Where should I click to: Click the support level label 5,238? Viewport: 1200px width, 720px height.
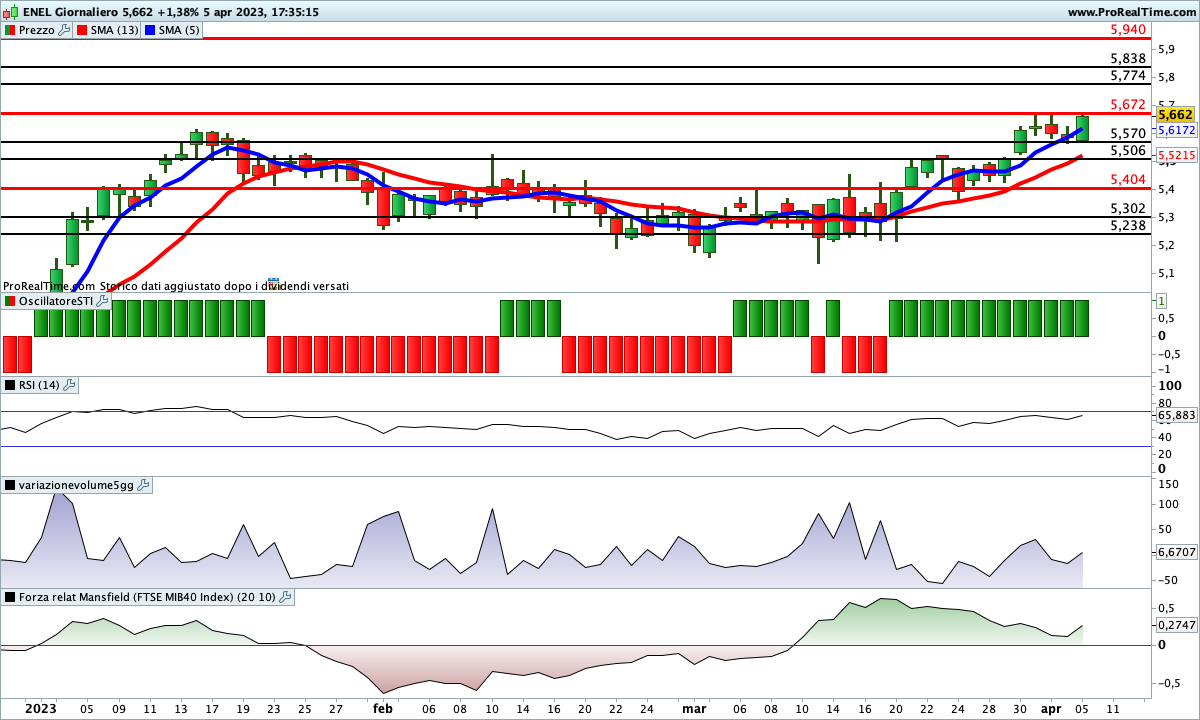(1128, 225)
